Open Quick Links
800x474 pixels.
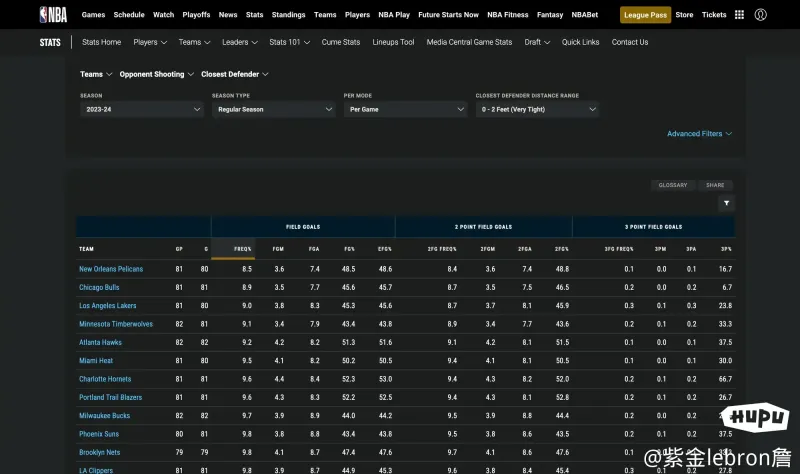coord(581,42)
